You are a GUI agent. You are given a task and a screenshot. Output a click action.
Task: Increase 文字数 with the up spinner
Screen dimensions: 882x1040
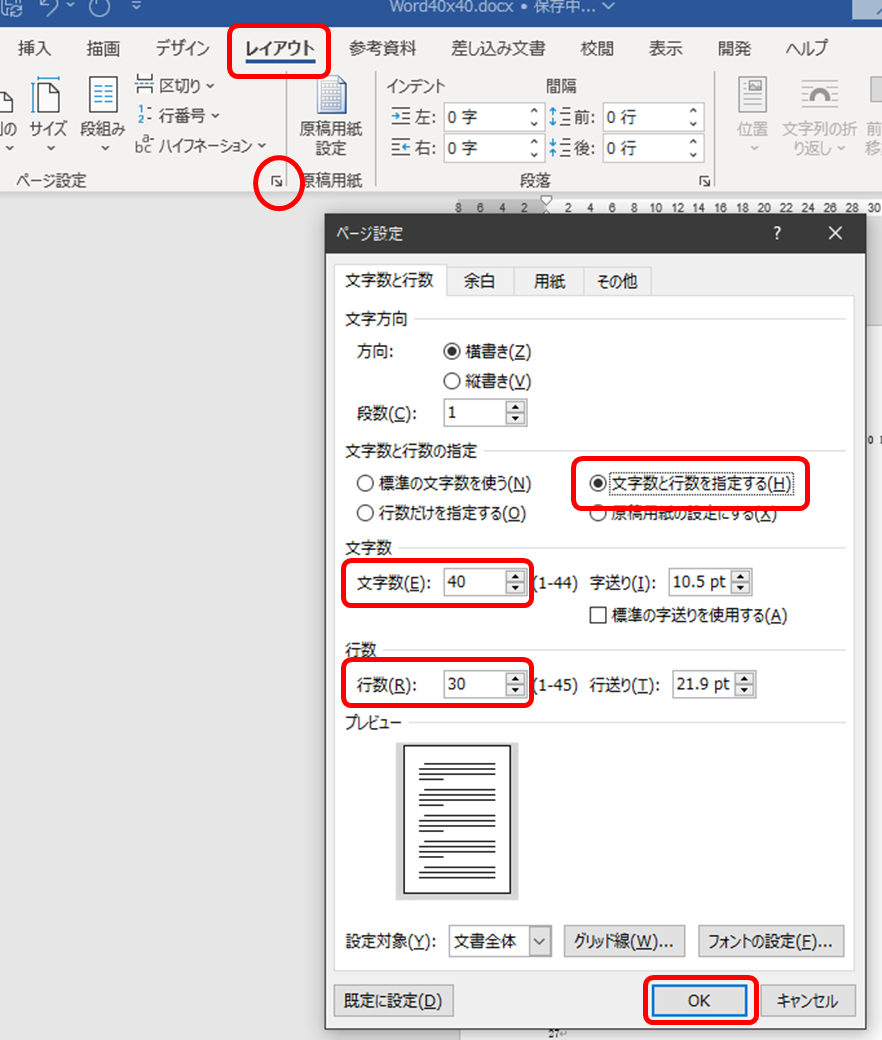coord(515,576)
